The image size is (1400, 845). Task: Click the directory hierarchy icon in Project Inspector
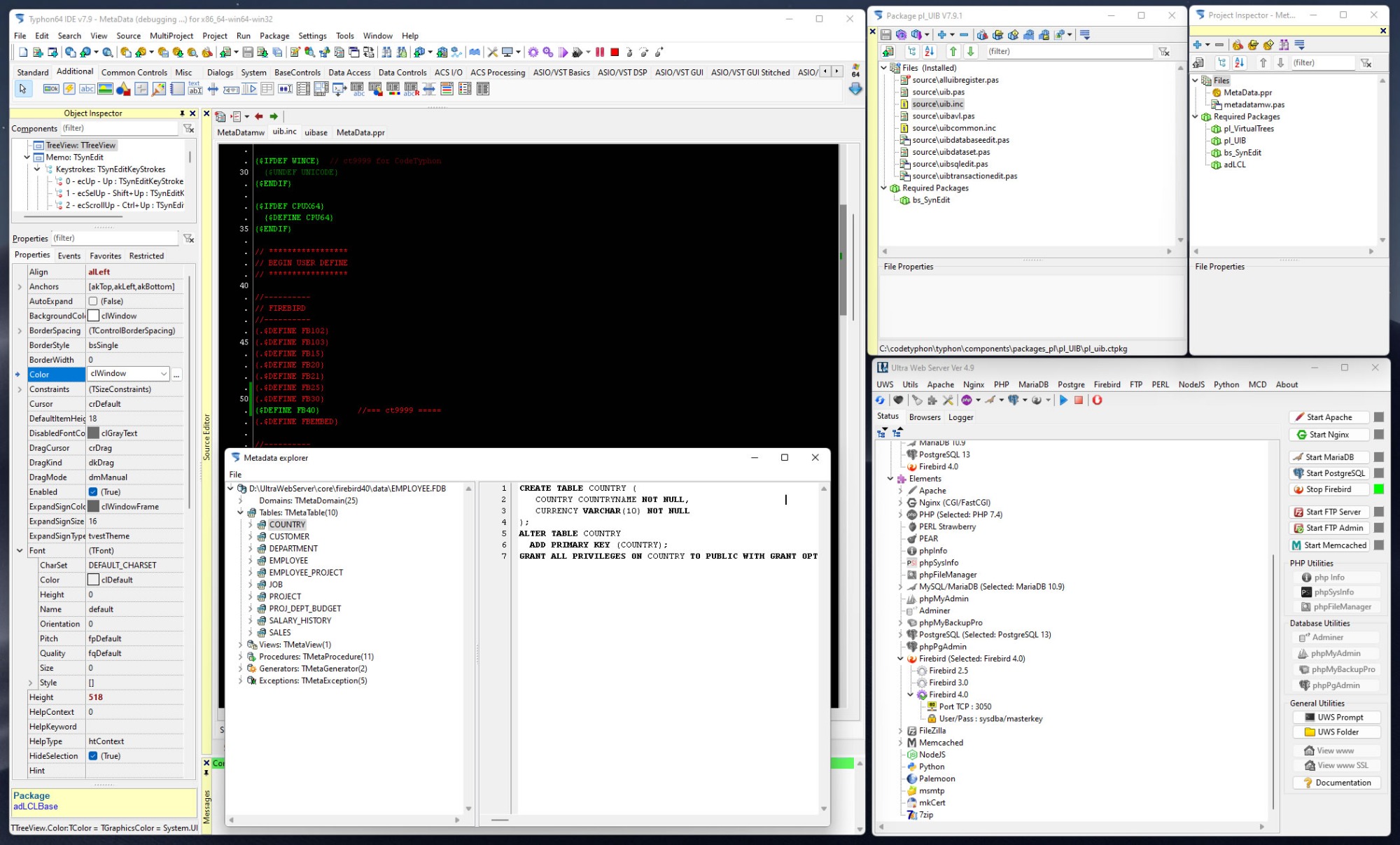[x=1223, y=63]
